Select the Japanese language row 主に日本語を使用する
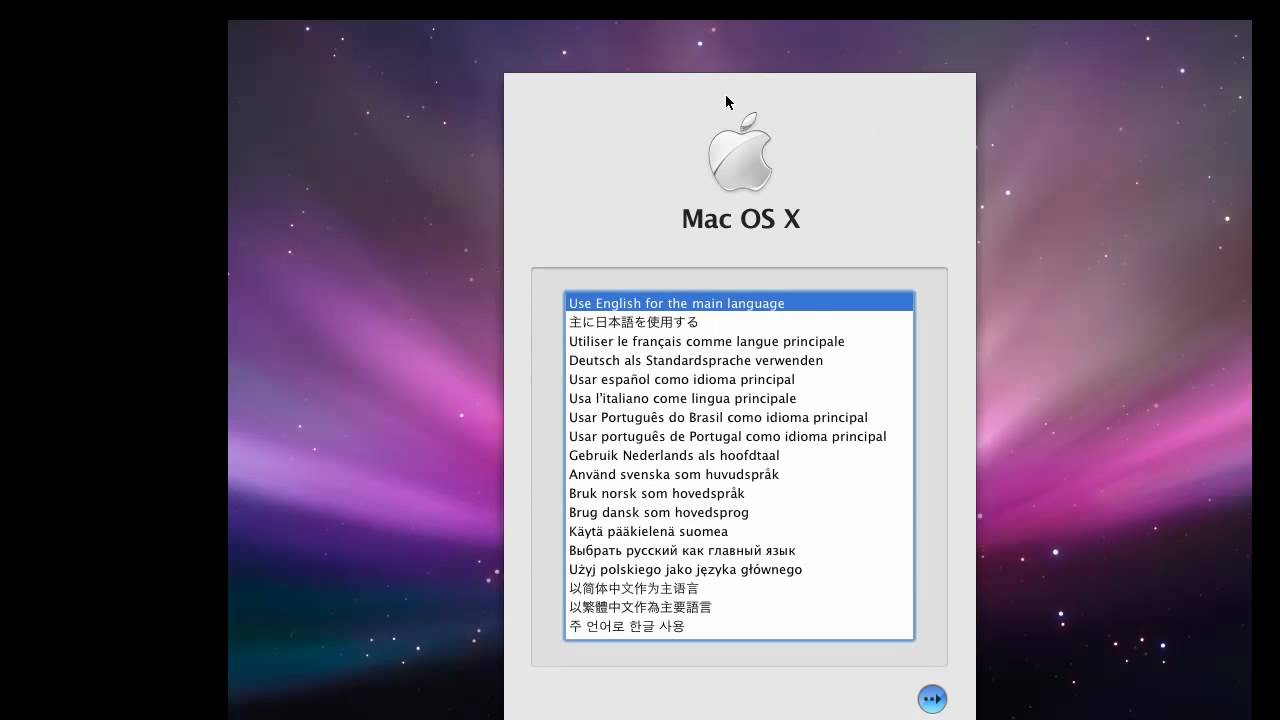The width and height of the screenshot is (1280, 720). click(739, 322)
